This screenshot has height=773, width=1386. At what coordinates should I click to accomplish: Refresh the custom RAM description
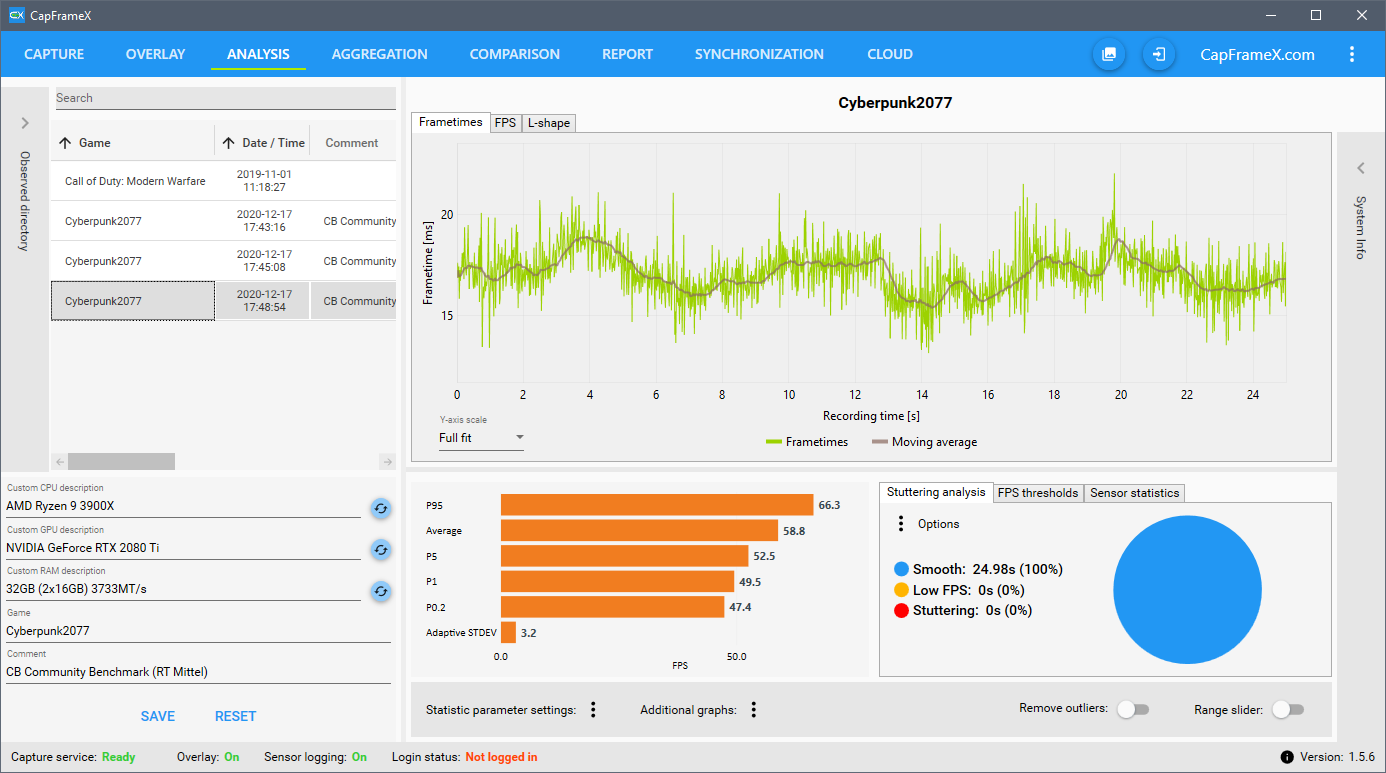[x=380, y=591]
